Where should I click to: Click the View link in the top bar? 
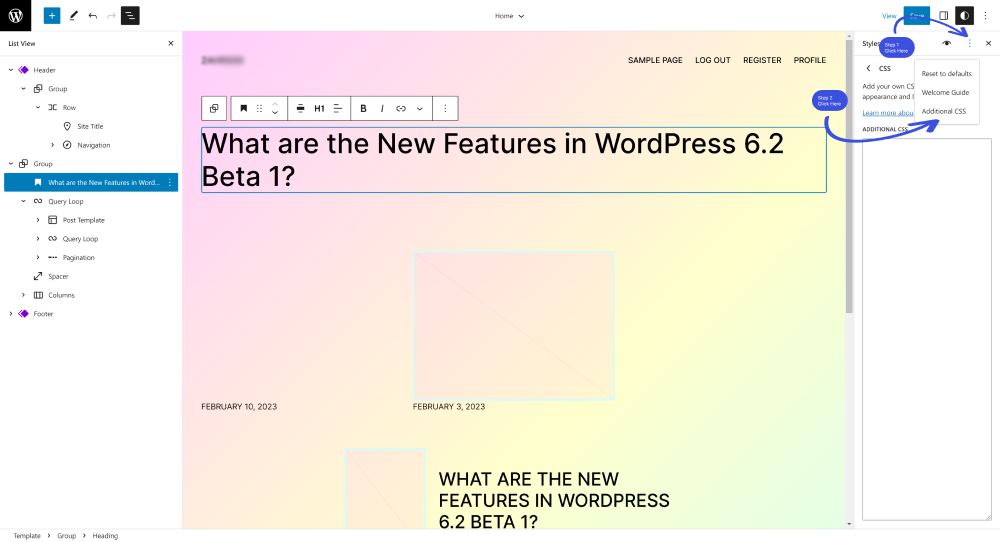point(889,16)
